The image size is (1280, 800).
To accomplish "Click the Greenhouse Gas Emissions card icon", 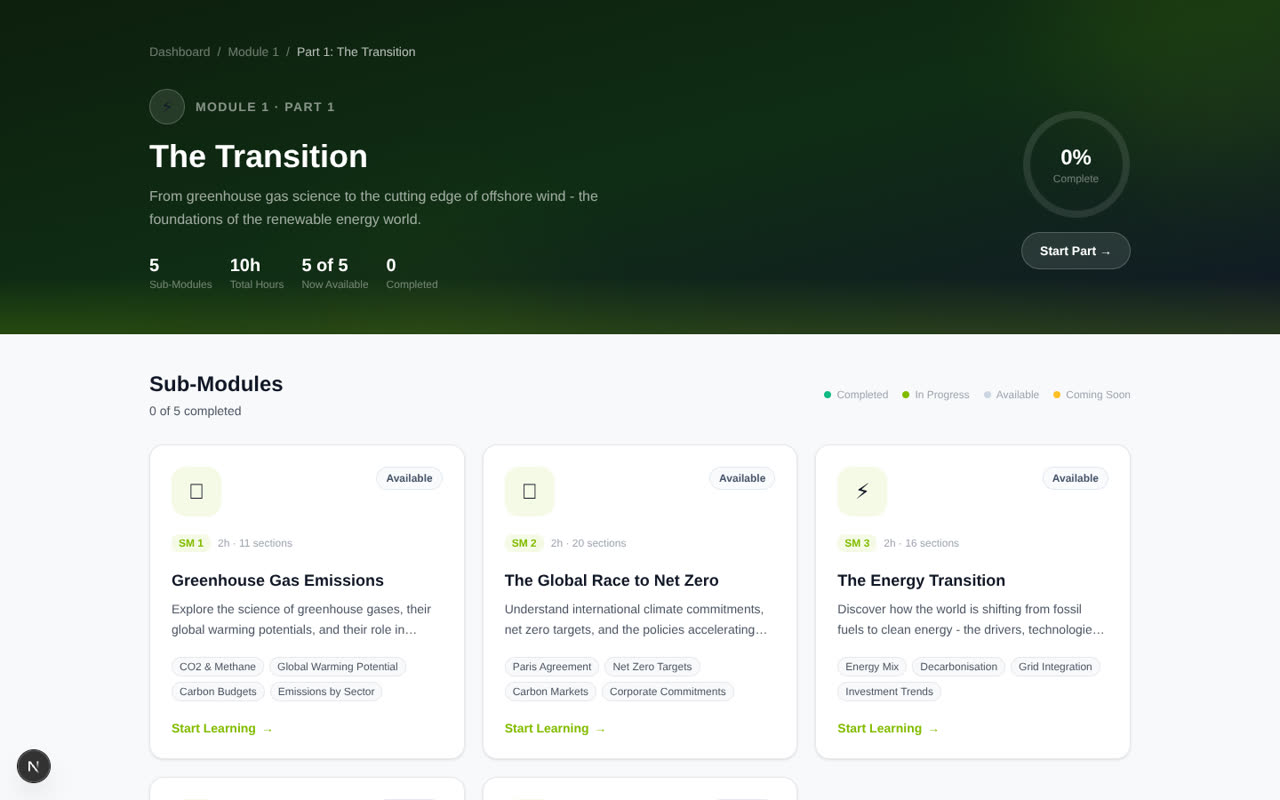I will click(196, 491).
